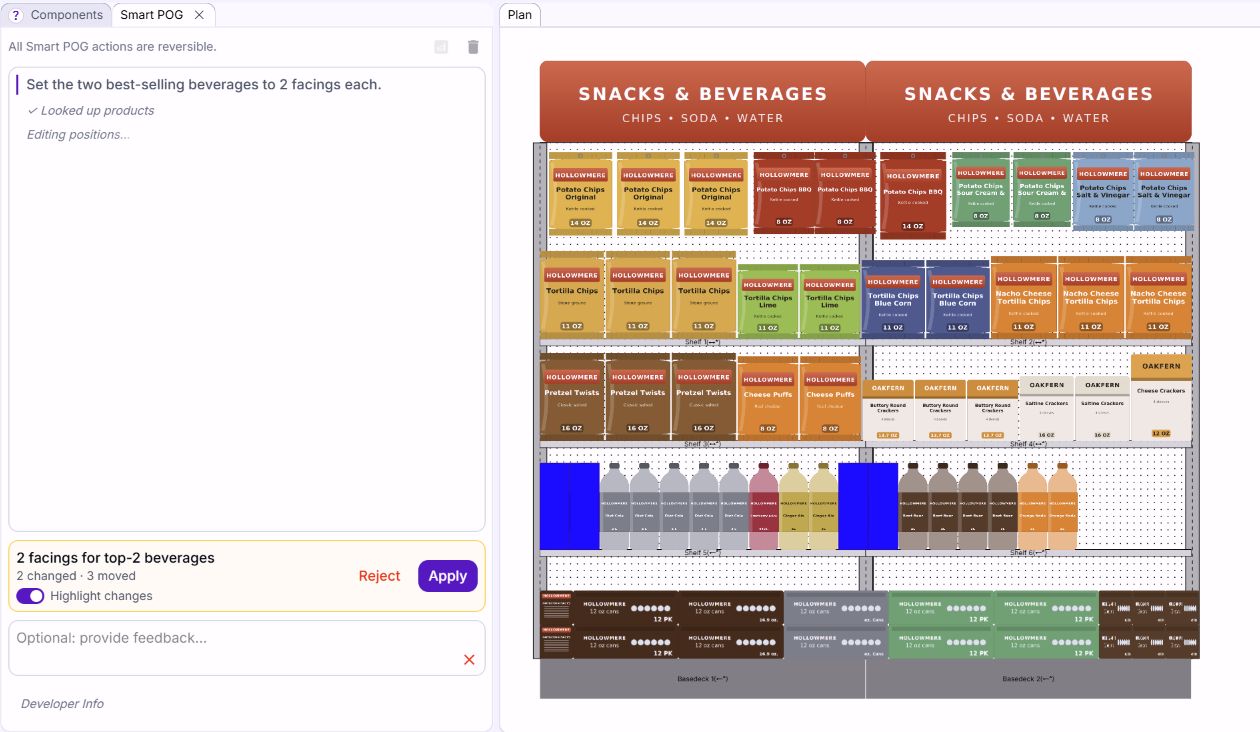Viewport: 1260px width, 732px height.
Task: Reject the proposed facing changes
Action: [x=379, y=576]
